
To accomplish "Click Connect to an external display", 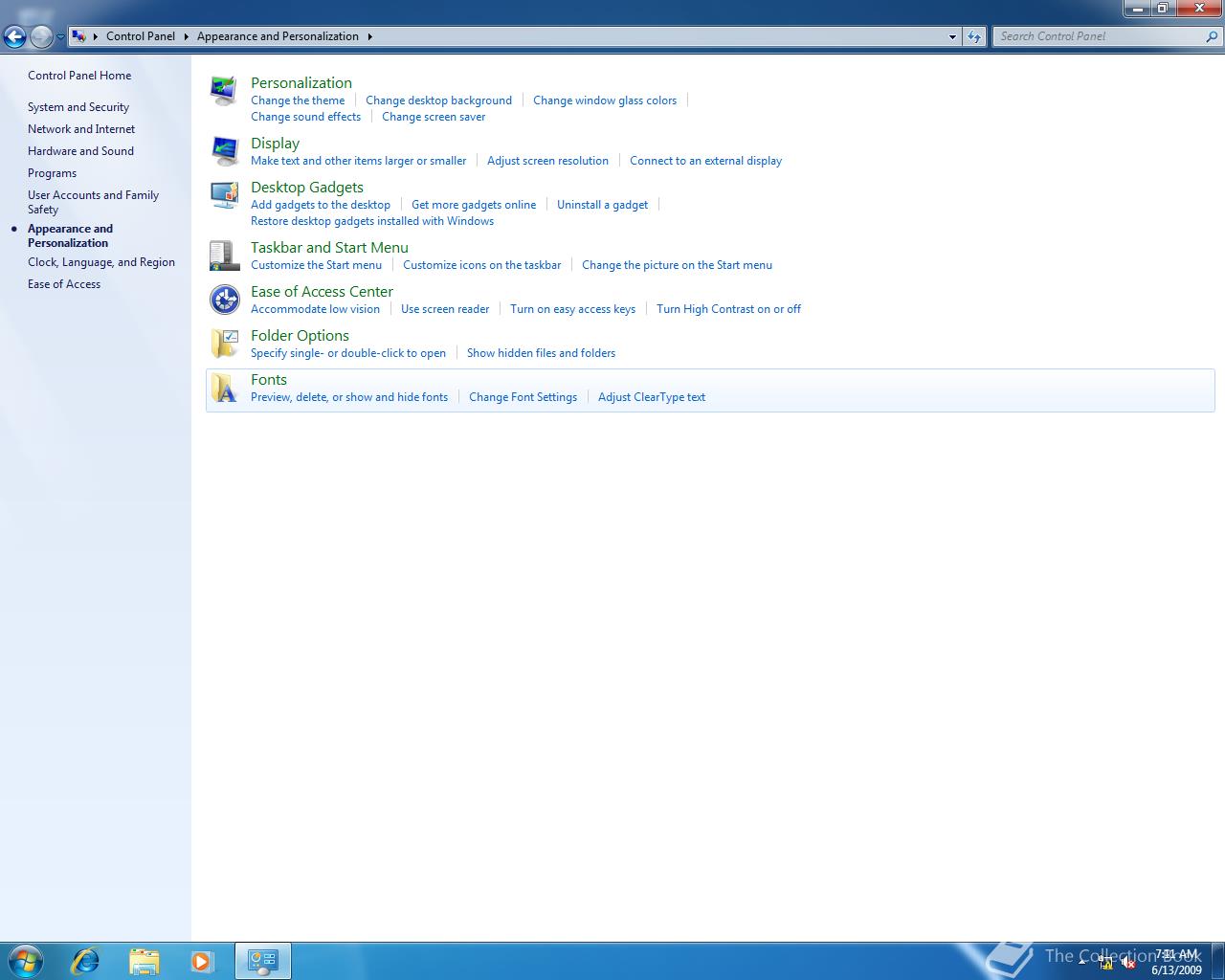I will pyautogui.click(x=705, y=161).
